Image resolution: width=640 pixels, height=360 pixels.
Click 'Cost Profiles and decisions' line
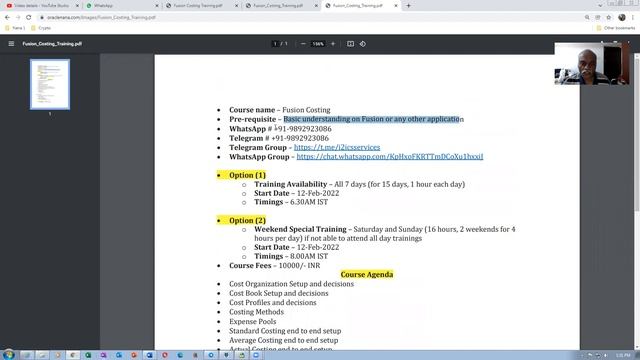coord(273,303)
